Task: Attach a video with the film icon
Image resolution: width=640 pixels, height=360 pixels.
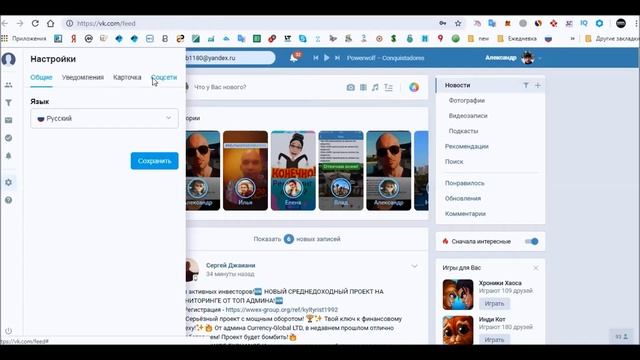Action: tap(363, 87)
